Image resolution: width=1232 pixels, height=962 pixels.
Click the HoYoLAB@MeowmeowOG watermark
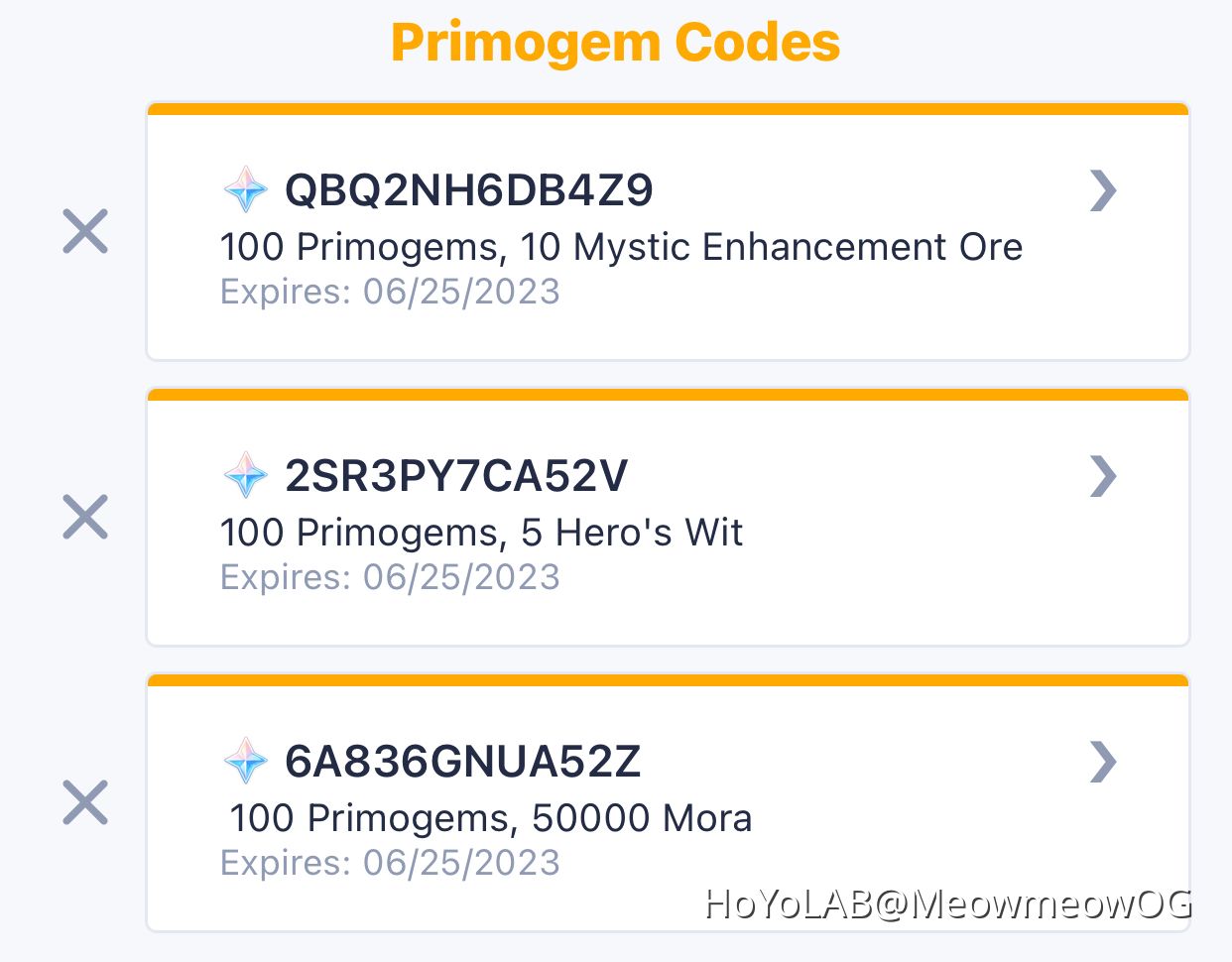(x=947, y=904)
